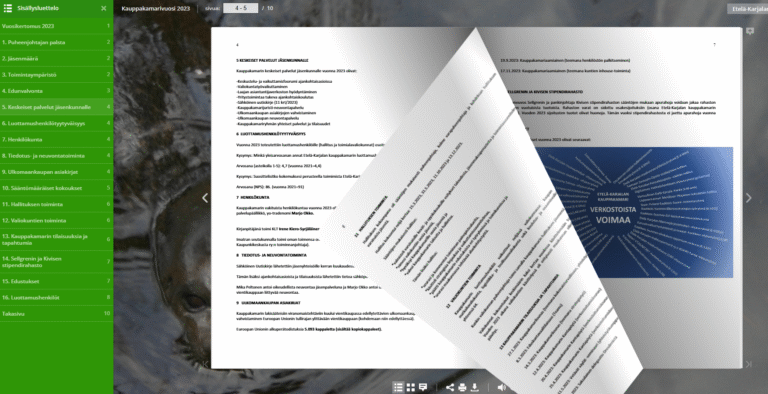Viewport: 768px width, 394px height.
Task: Open 1. Puheenjohtajan palsta
Action: tap(57, 42)
